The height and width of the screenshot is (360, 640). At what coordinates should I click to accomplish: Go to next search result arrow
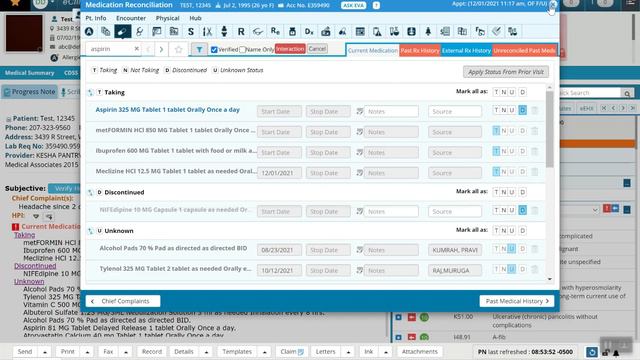[x=161, y=49]
